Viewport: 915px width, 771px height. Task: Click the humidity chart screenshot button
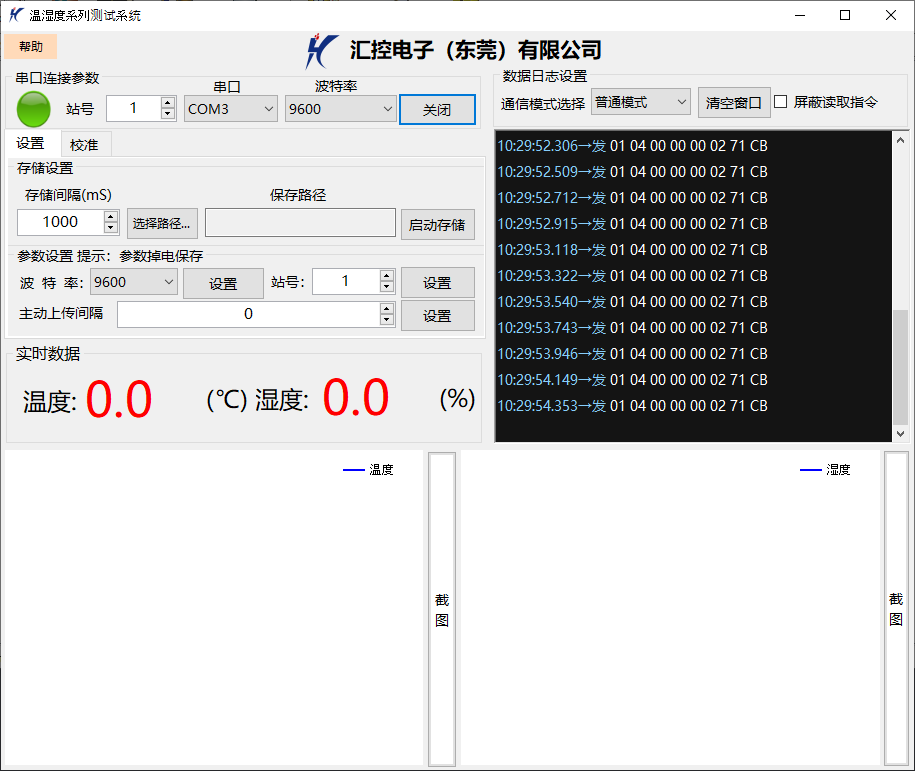896,608
